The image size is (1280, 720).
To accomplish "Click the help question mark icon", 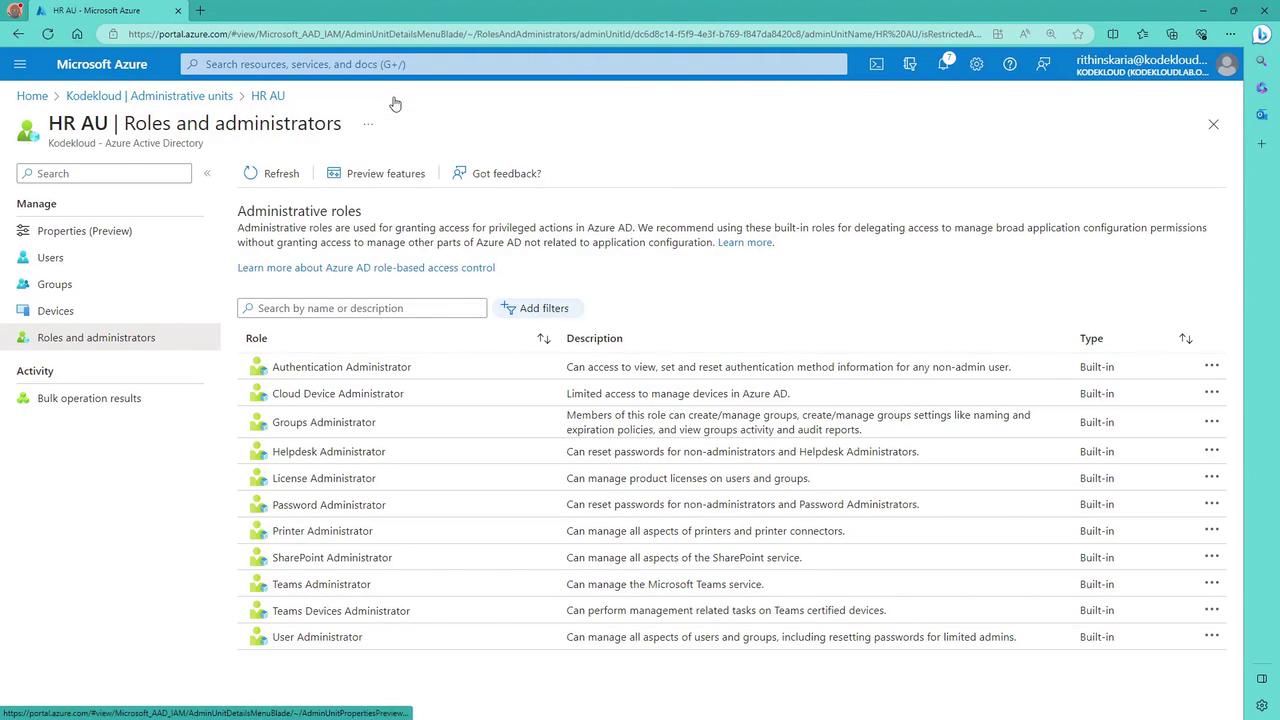I will 1010,64.
